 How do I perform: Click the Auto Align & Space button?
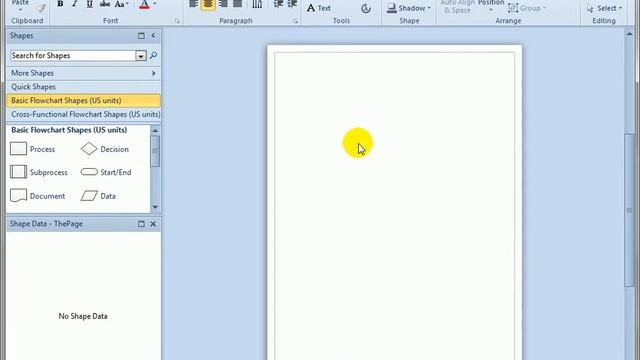tap(457, 6)
